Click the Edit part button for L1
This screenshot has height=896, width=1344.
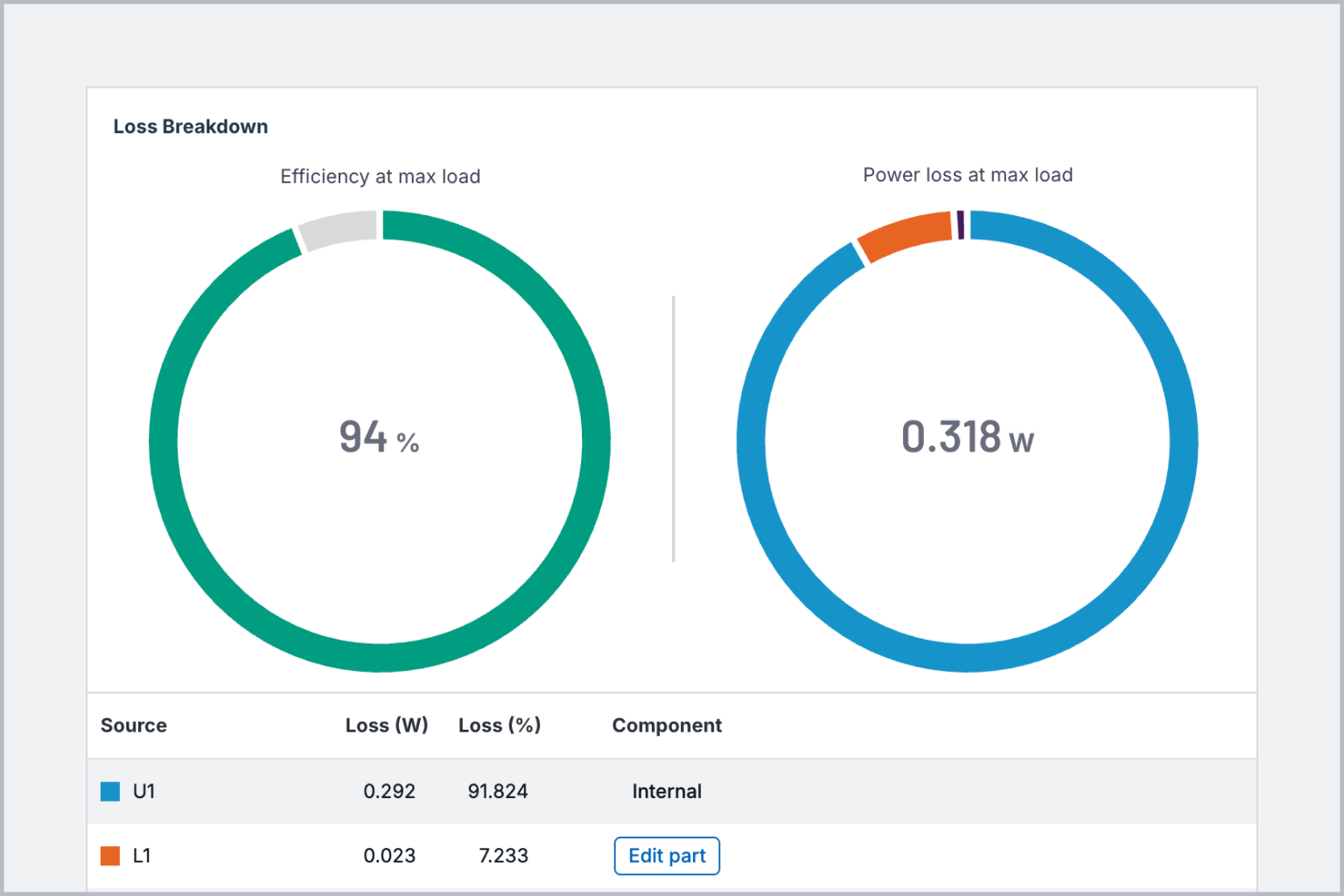(666, 856)
